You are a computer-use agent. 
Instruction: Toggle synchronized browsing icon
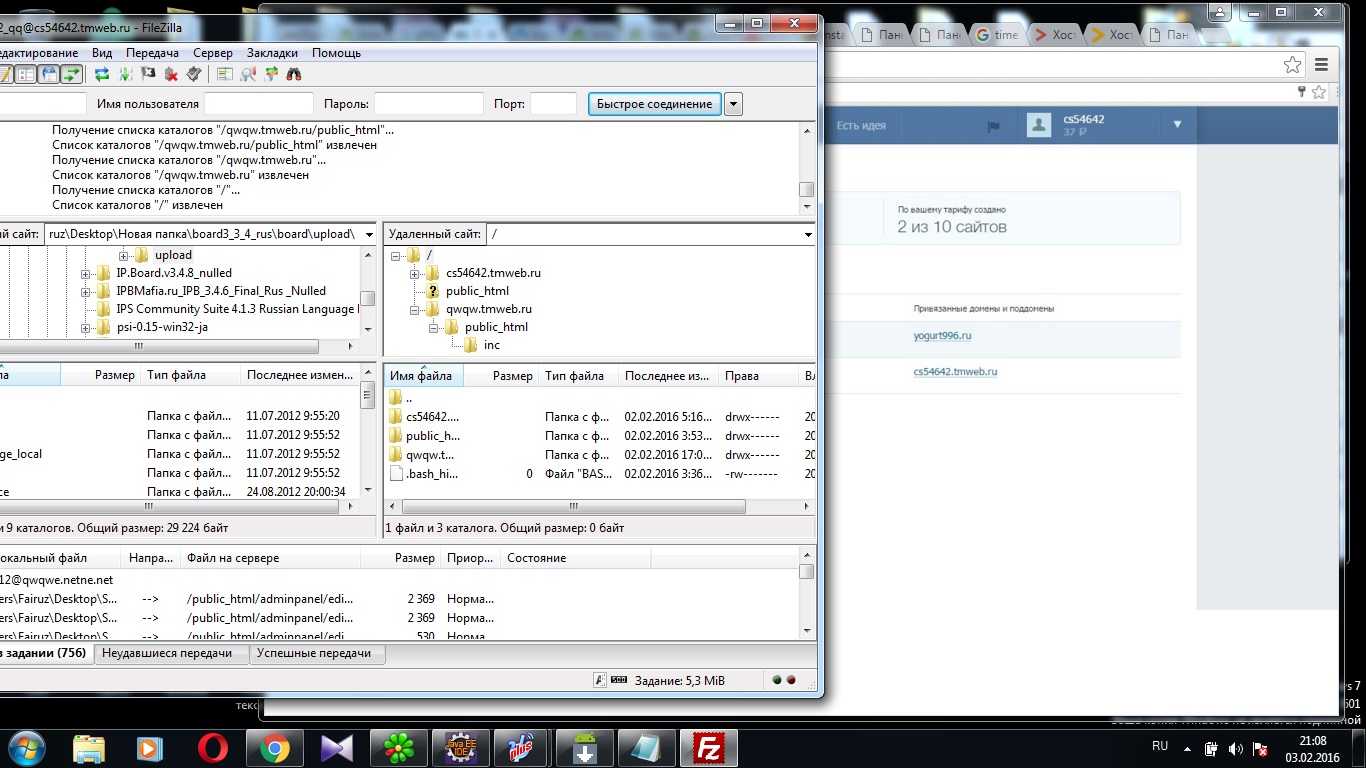(x=271, y=74)
